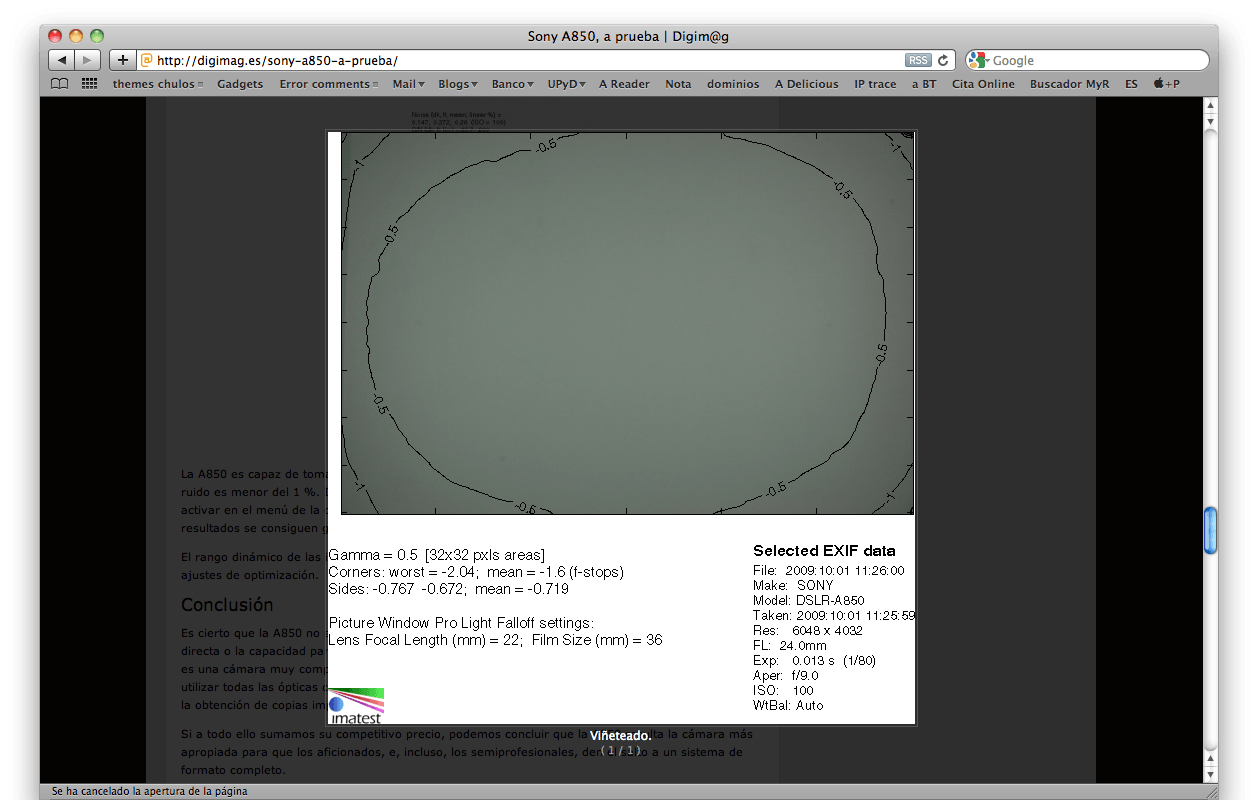Expand the UPyD bookmarks dropdown
The image size is (1258, 800).
566,84
